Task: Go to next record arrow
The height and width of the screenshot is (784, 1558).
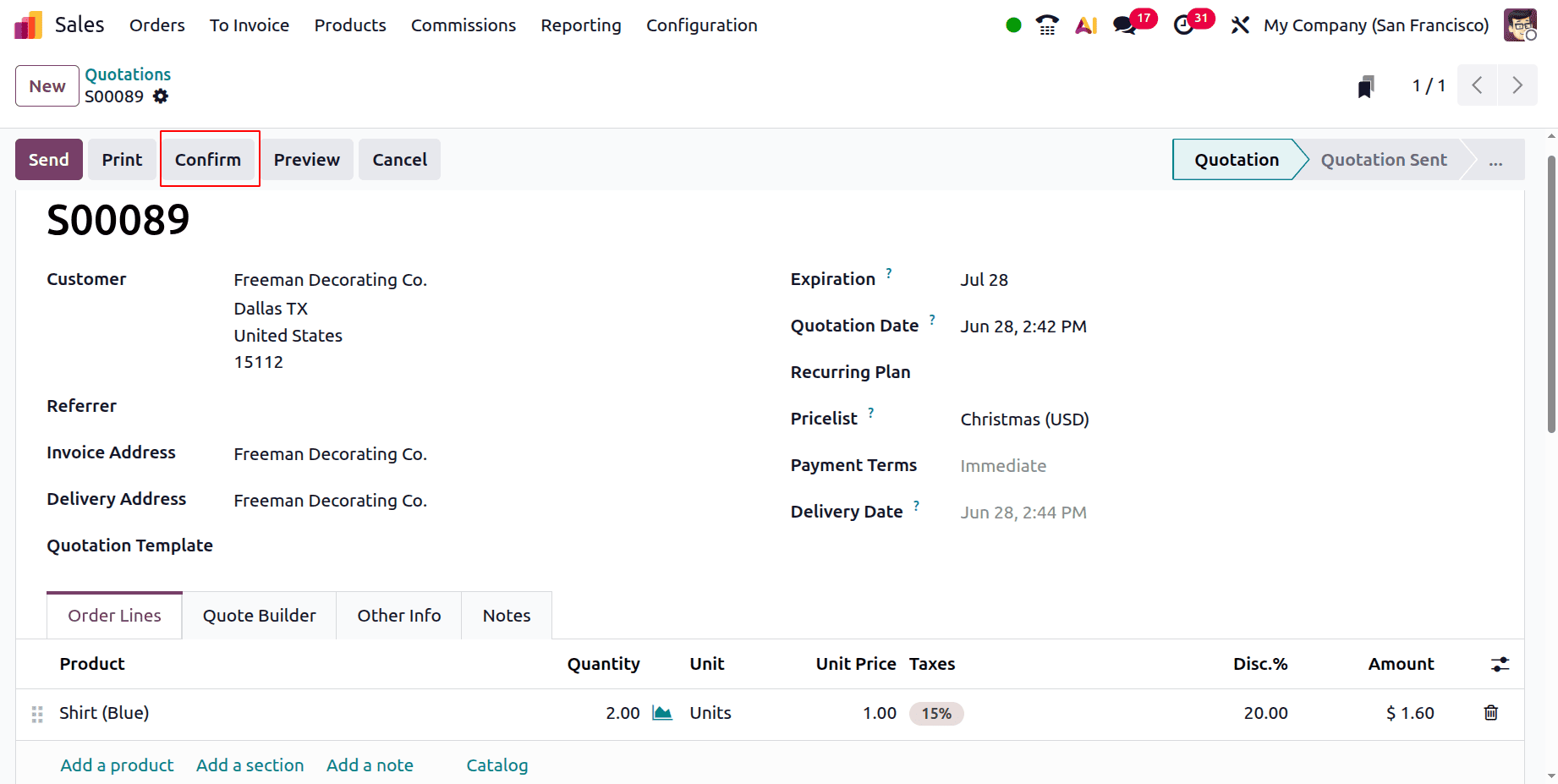Action: 1517,85
